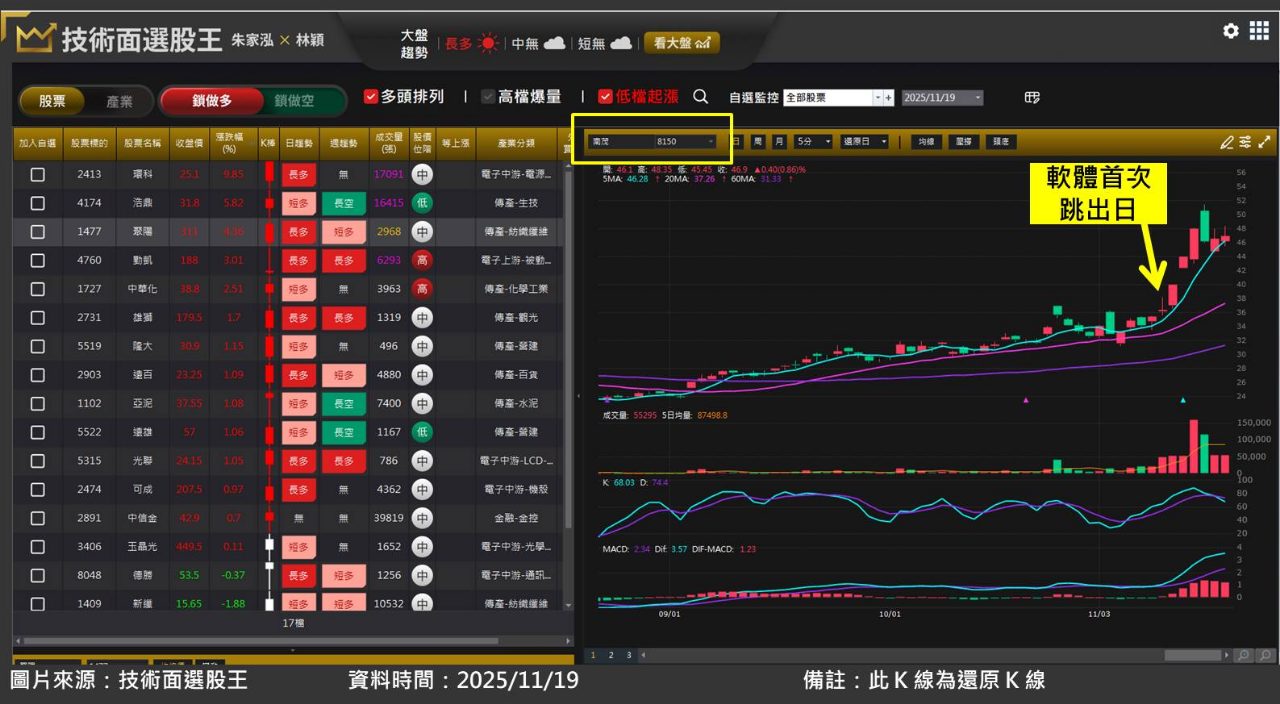
Task: Open the 全部股票 watchlist dropdown
Action: tap(878, 98)
